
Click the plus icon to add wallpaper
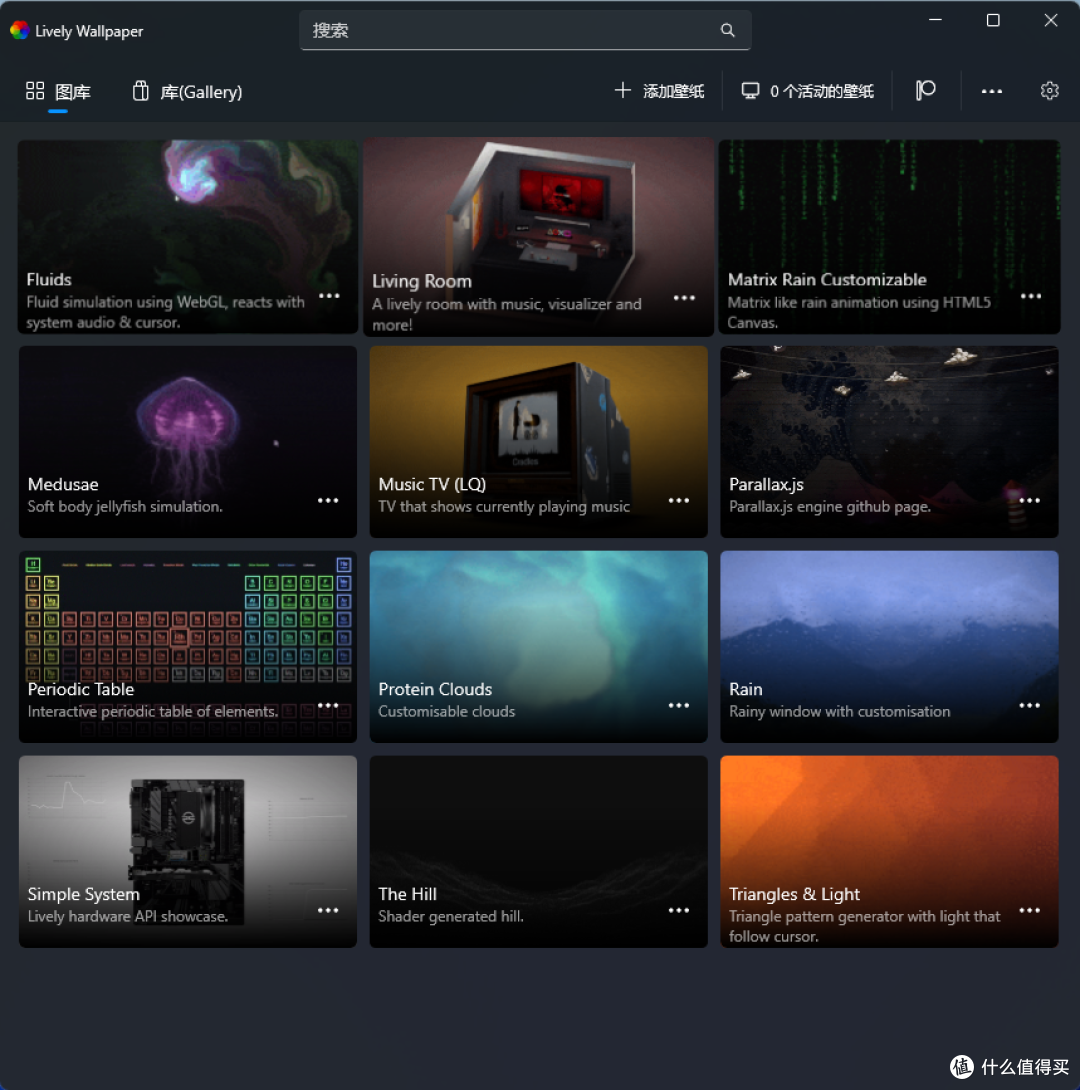[622, 91]
